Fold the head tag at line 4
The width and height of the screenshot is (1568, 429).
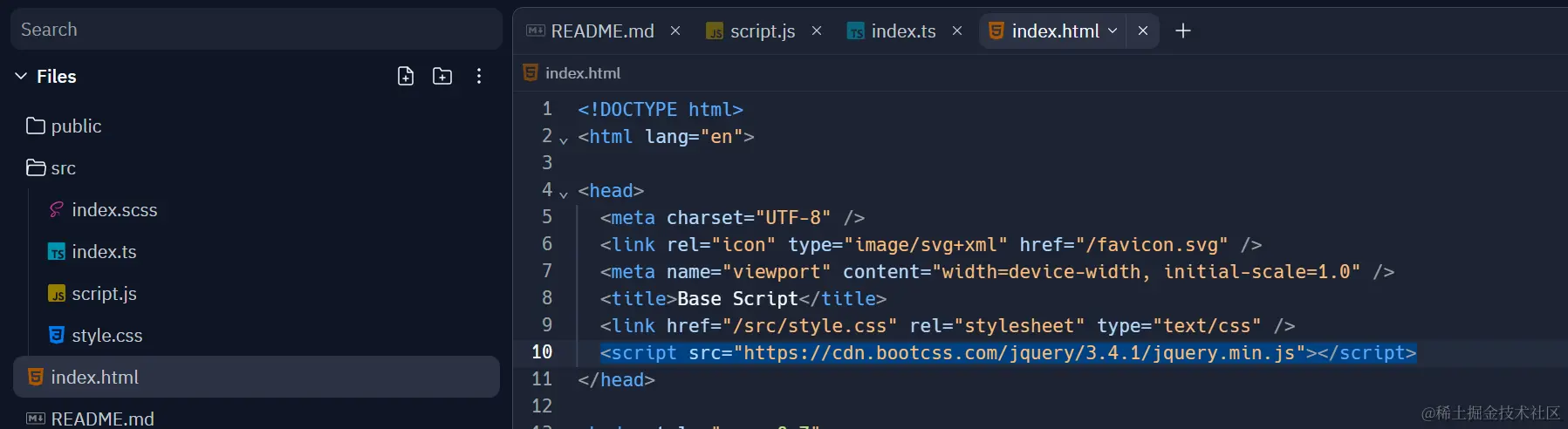tap(564, 194)
